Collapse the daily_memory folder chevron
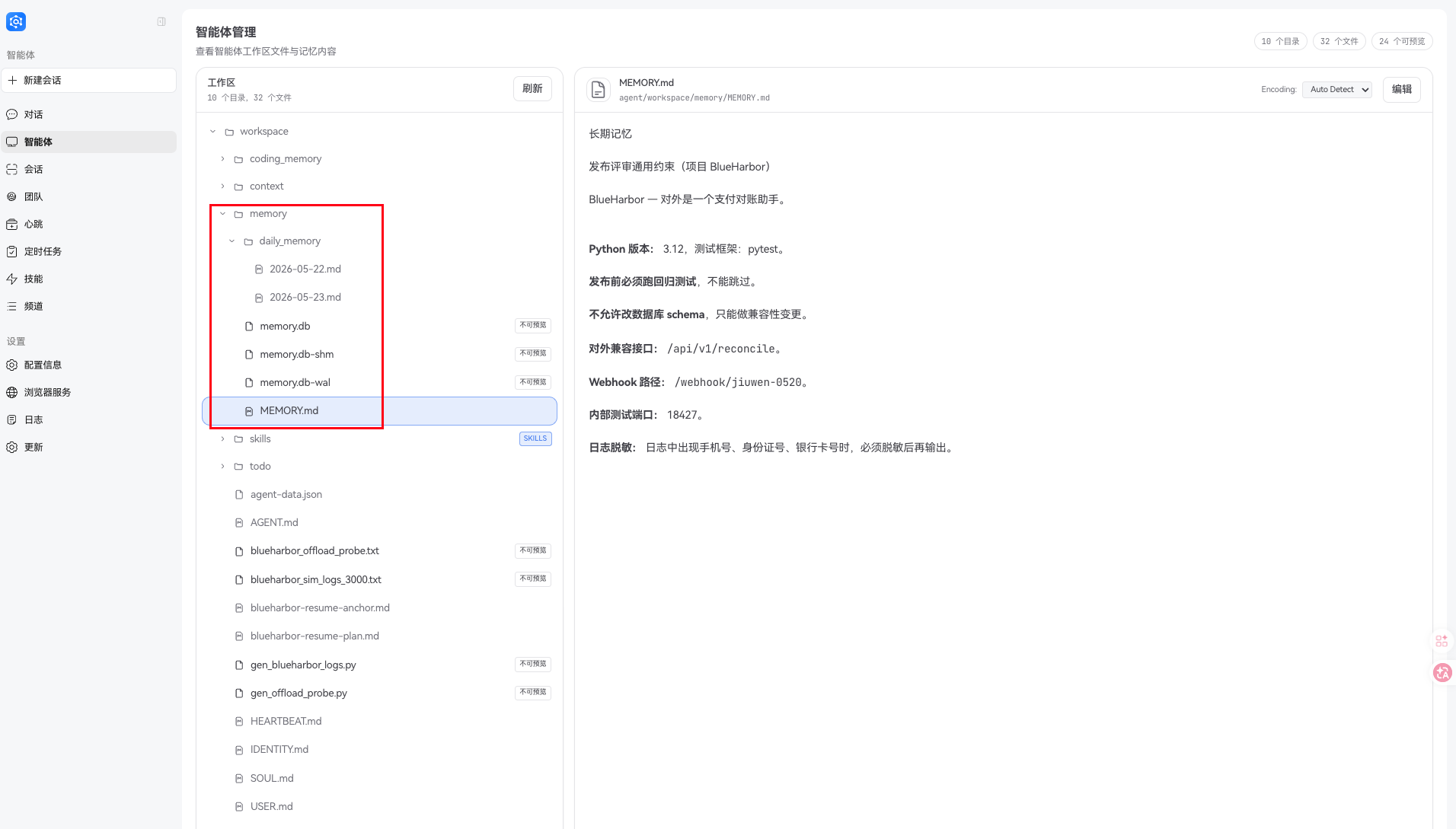This screenshot has width=1456, height=829. [x=232, y=241]
